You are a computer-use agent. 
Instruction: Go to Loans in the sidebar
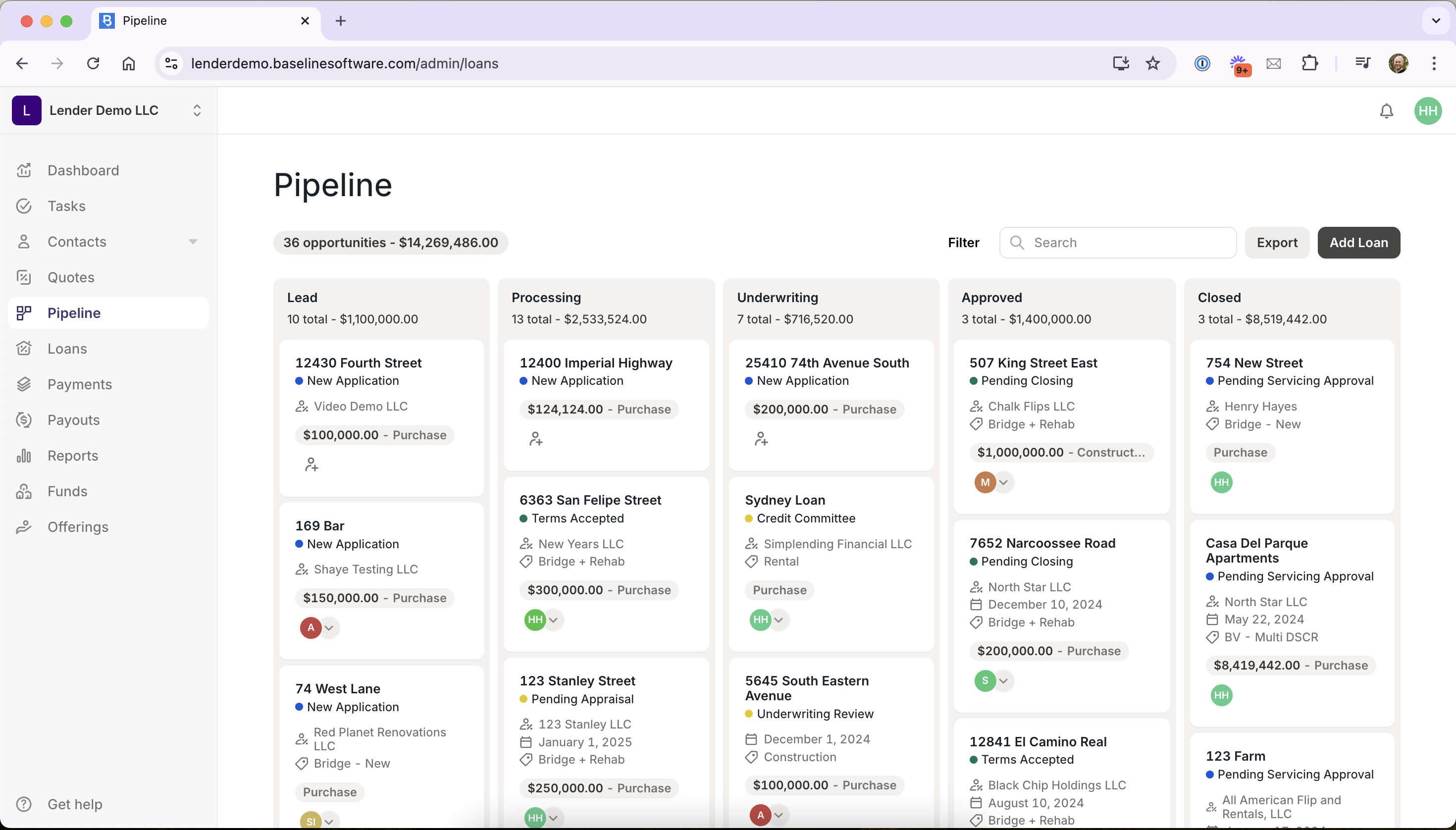tap(67, 349)
